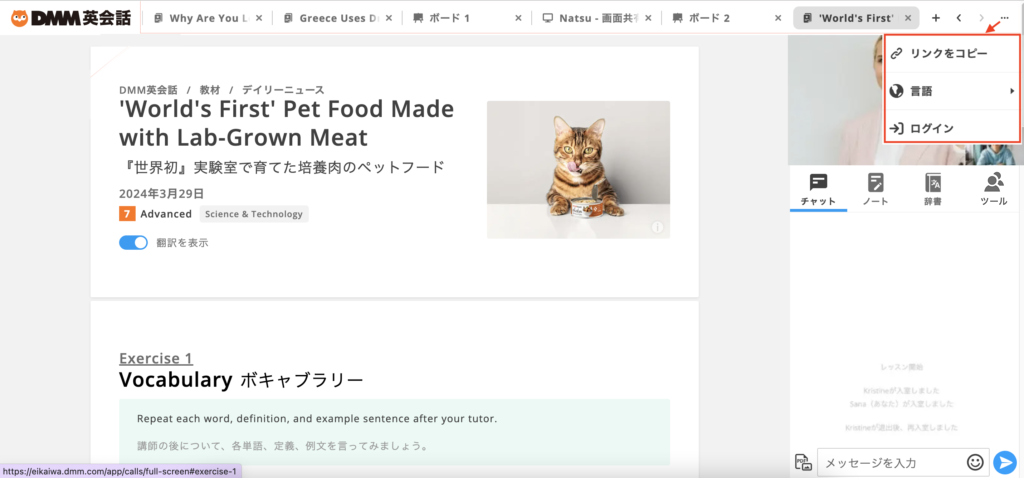Click the blue send message button
Viewport: 1024px width, 478px height.
tap(1005, 462)
